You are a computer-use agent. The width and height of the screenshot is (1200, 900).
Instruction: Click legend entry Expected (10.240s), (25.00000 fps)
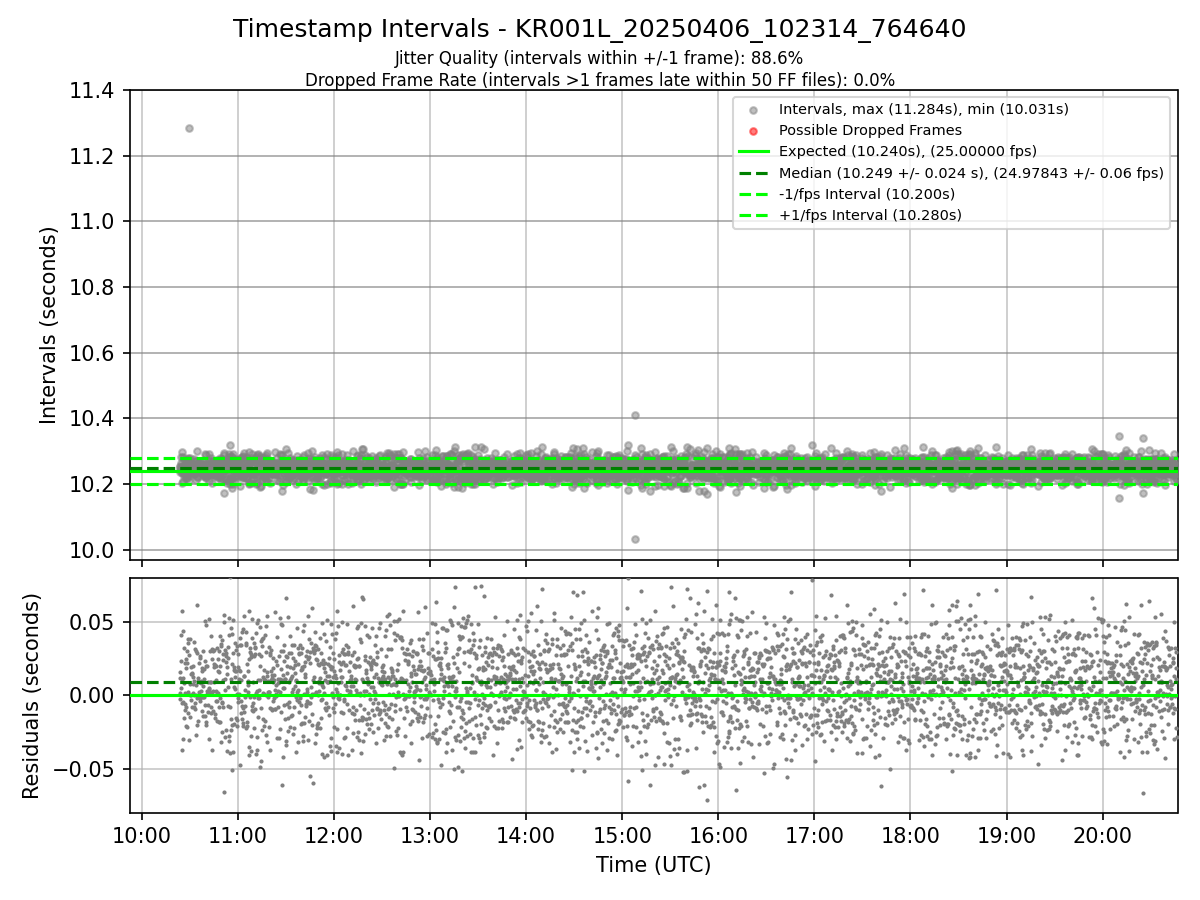(907, 151)
